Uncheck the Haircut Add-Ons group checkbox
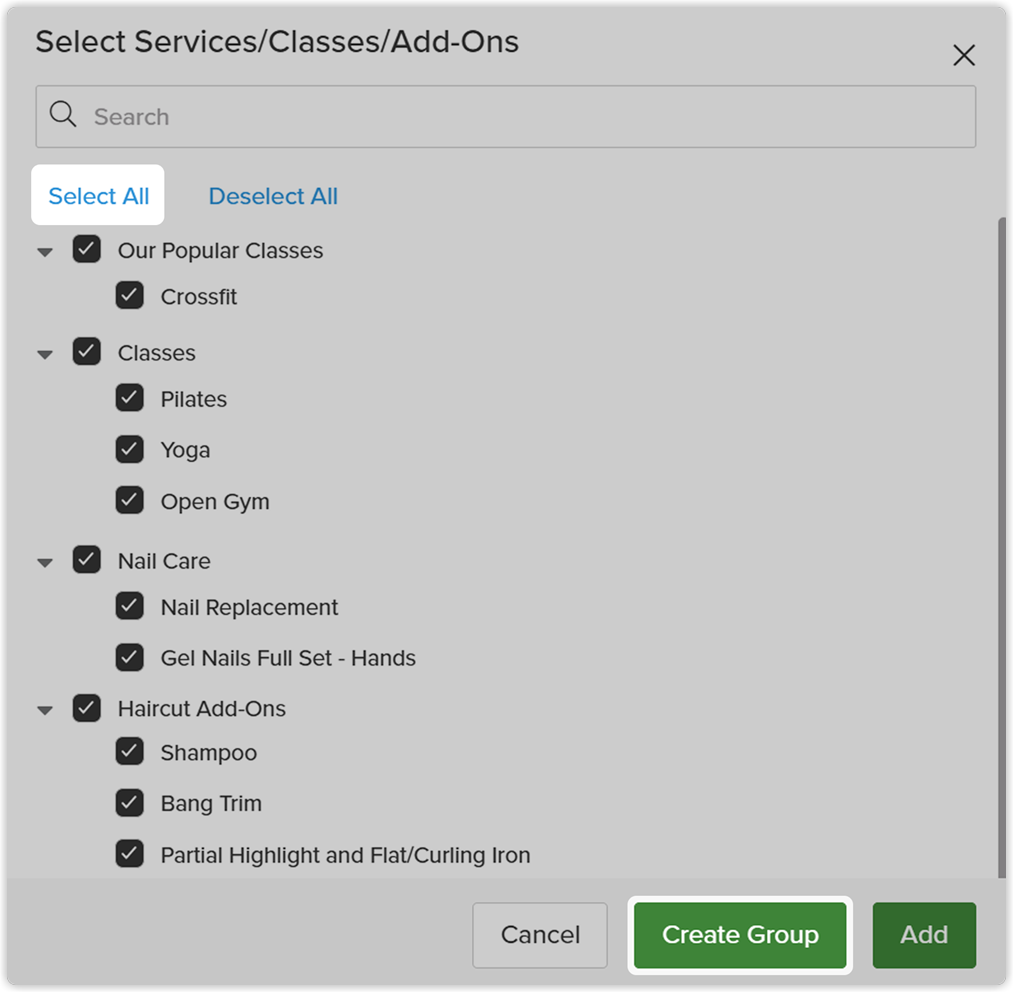The width and height of the screenshot is (1015, 993). click(87, 708)
